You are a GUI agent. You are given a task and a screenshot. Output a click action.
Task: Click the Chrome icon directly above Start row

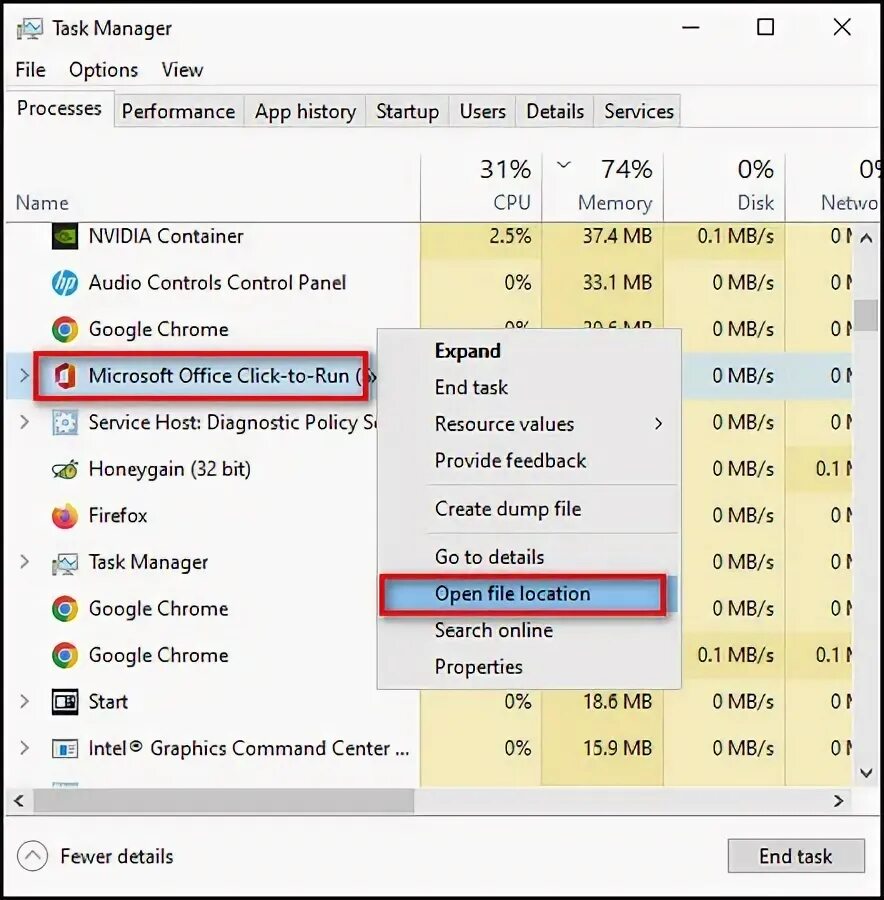tap(65, 655)
